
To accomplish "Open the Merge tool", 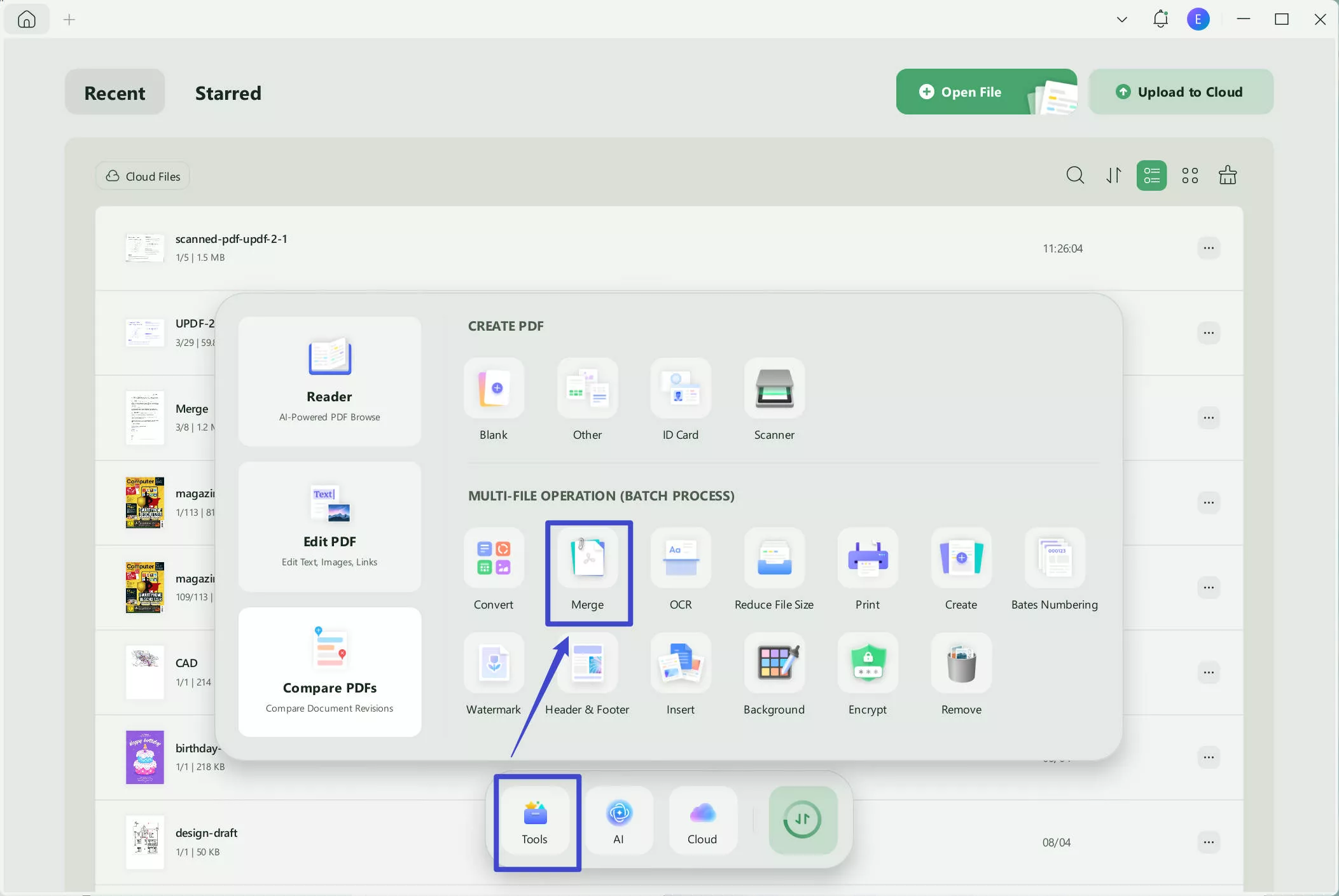I will [588, 570].
